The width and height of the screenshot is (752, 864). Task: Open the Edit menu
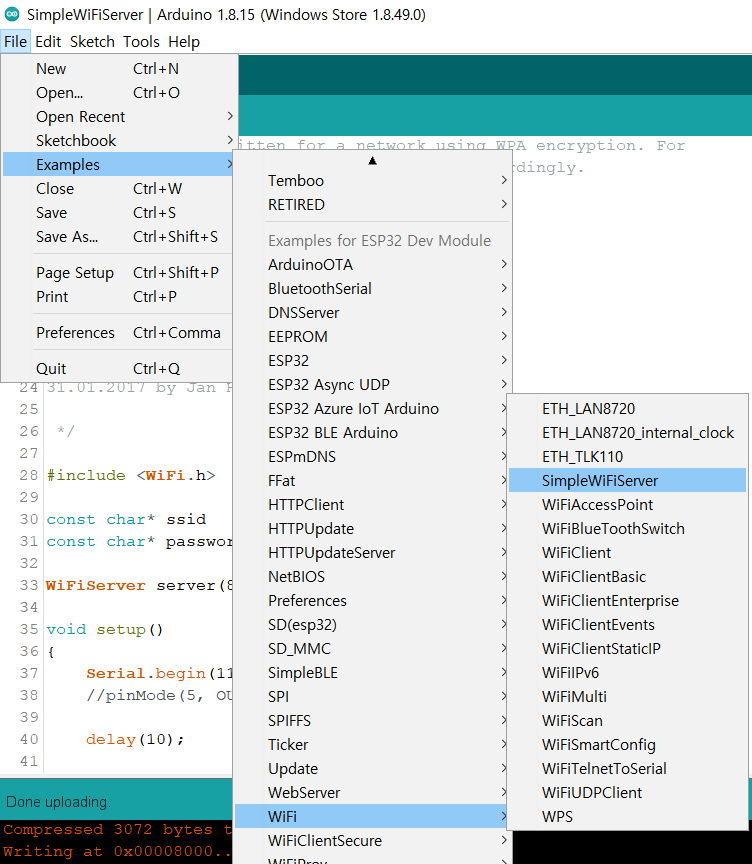(x=48, y=42)
